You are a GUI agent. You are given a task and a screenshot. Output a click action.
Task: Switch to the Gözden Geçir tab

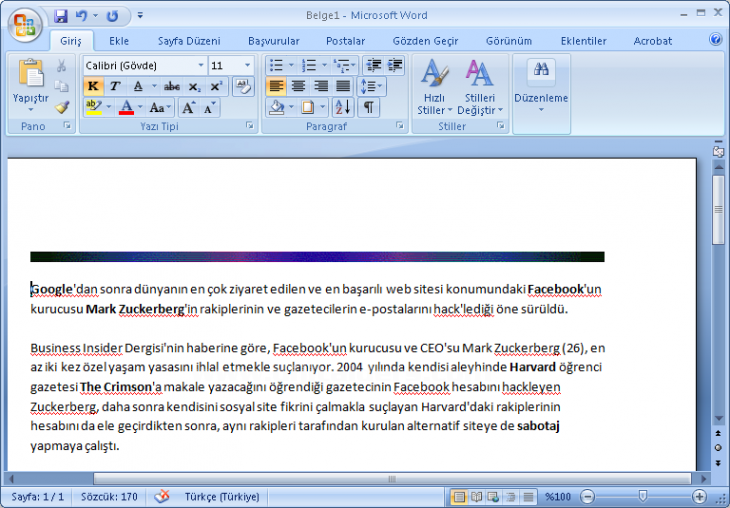426,41
